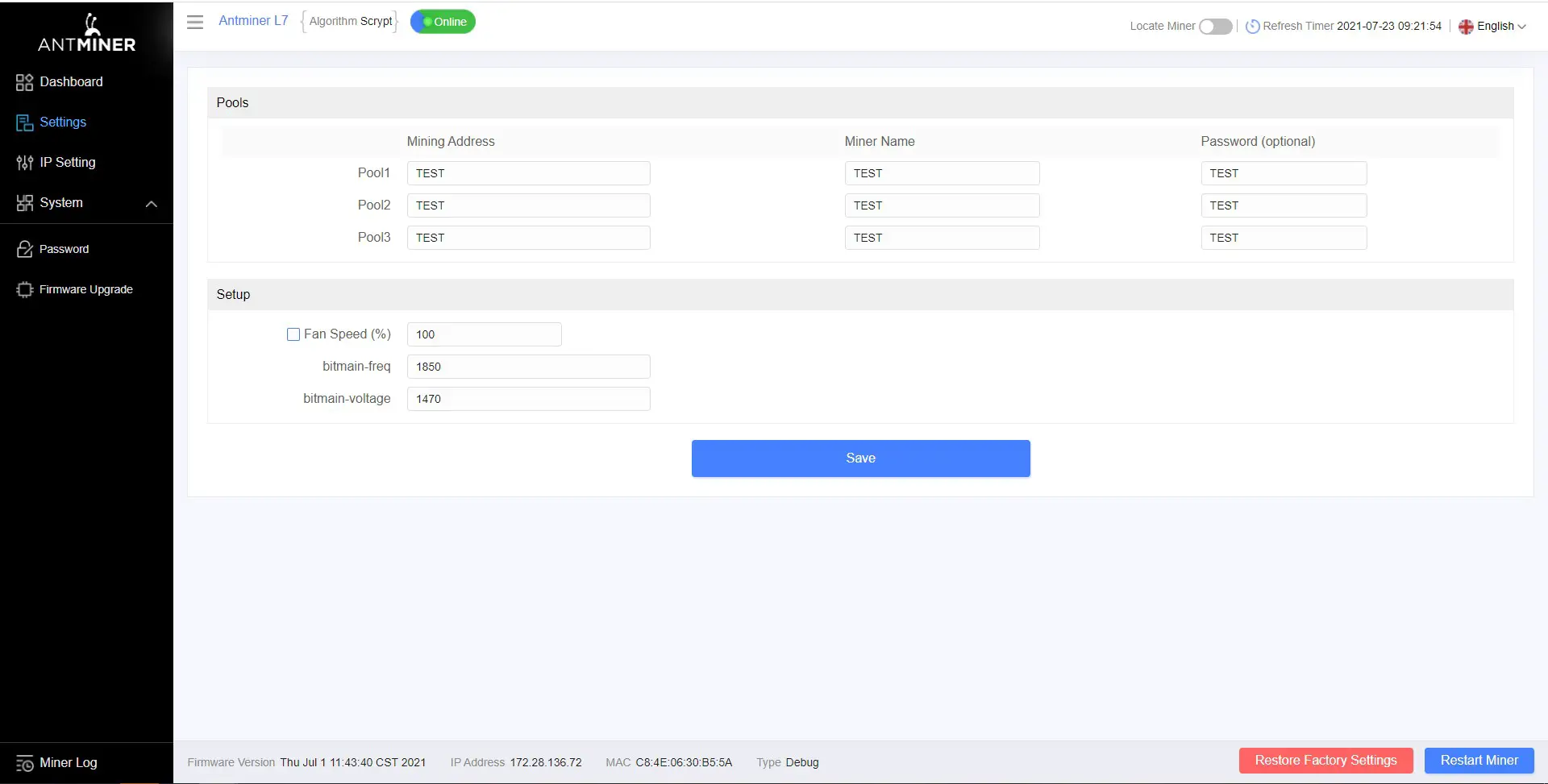
Task: Focus the Pool1 Miner Name field
Action: coord(943,173)
